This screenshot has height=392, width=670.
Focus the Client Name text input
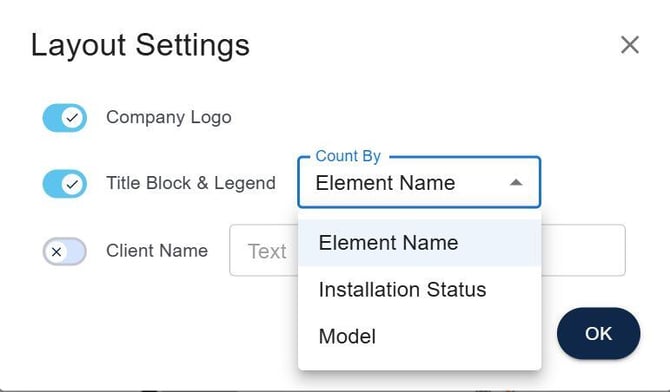263,251
